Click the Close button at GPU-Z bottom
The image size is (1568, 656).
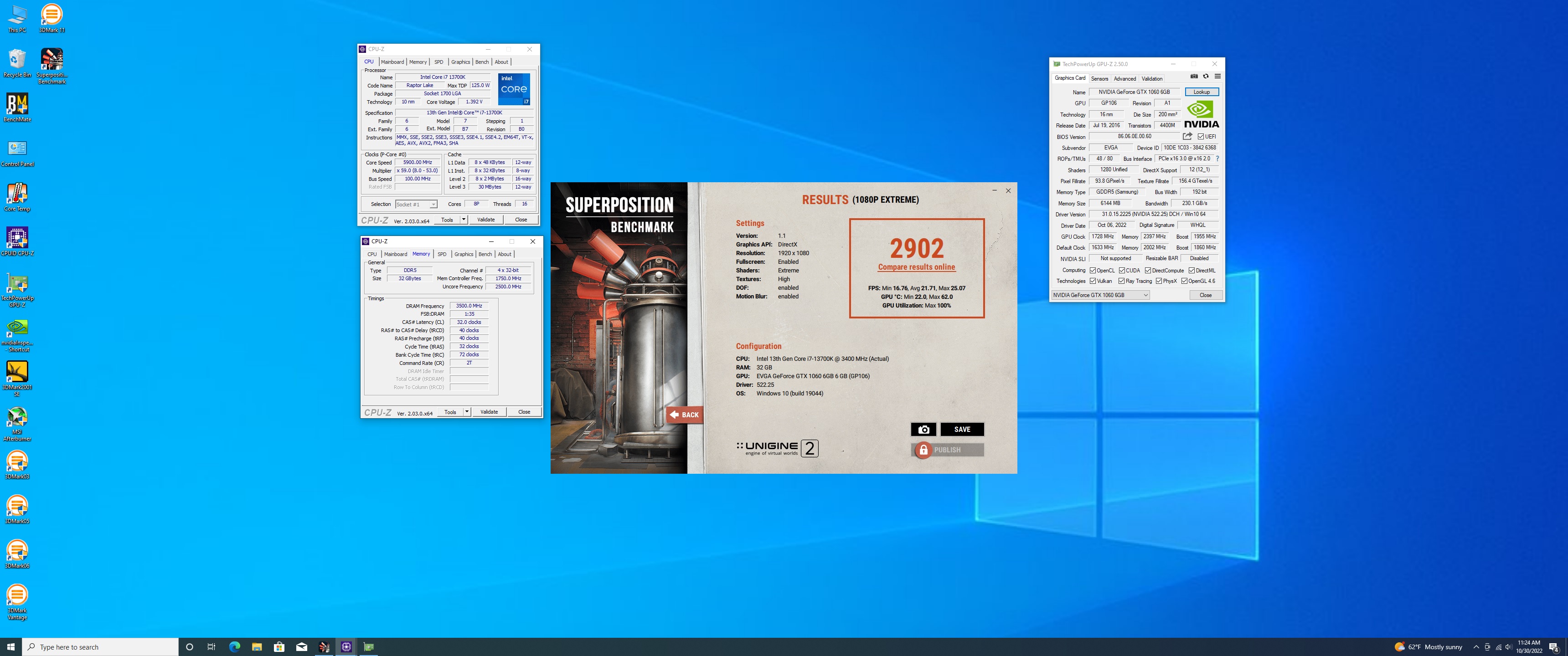click(x=1205, y=295)
